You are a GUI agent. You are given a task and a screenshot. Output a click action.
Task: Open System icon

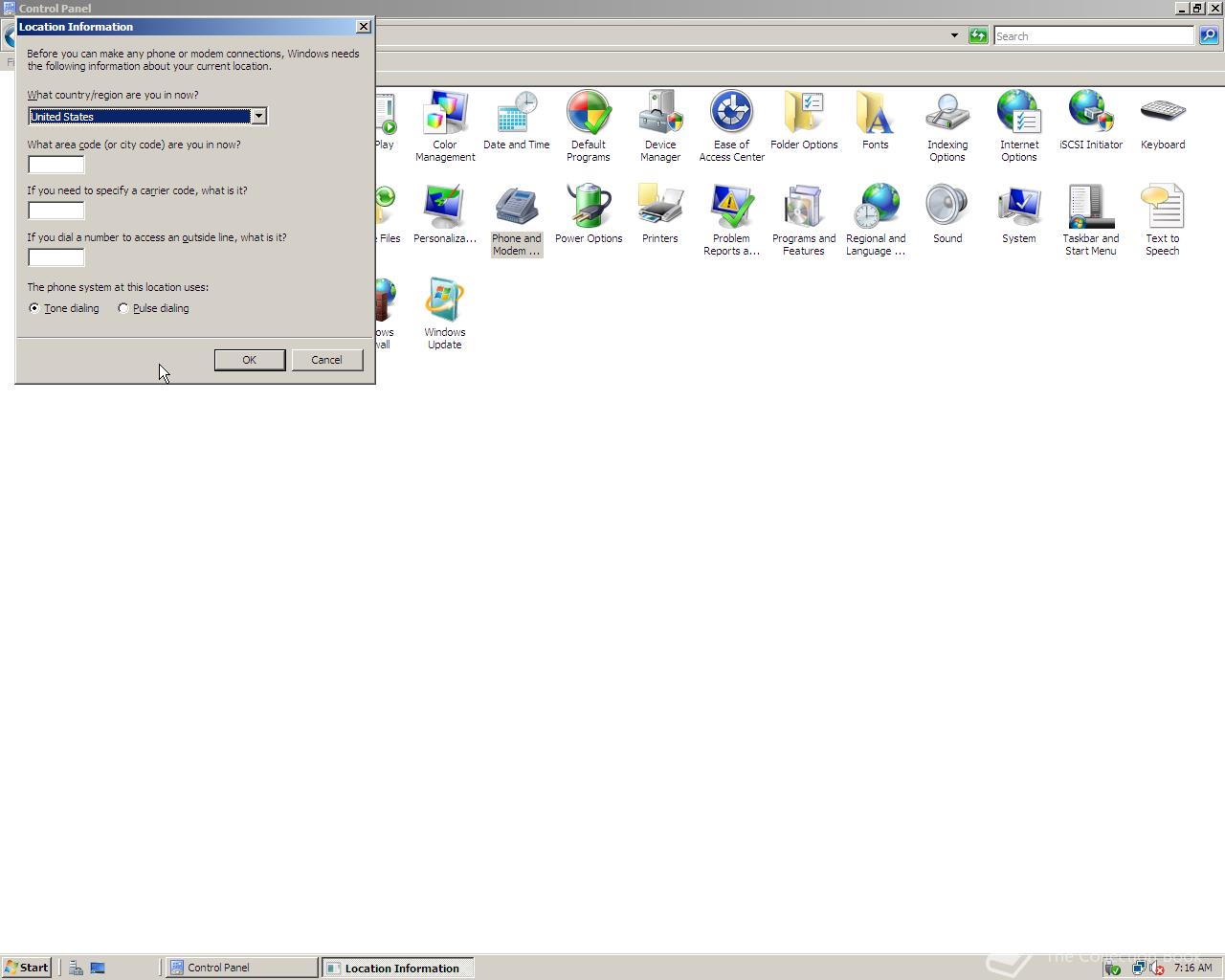click(1019, 214)
